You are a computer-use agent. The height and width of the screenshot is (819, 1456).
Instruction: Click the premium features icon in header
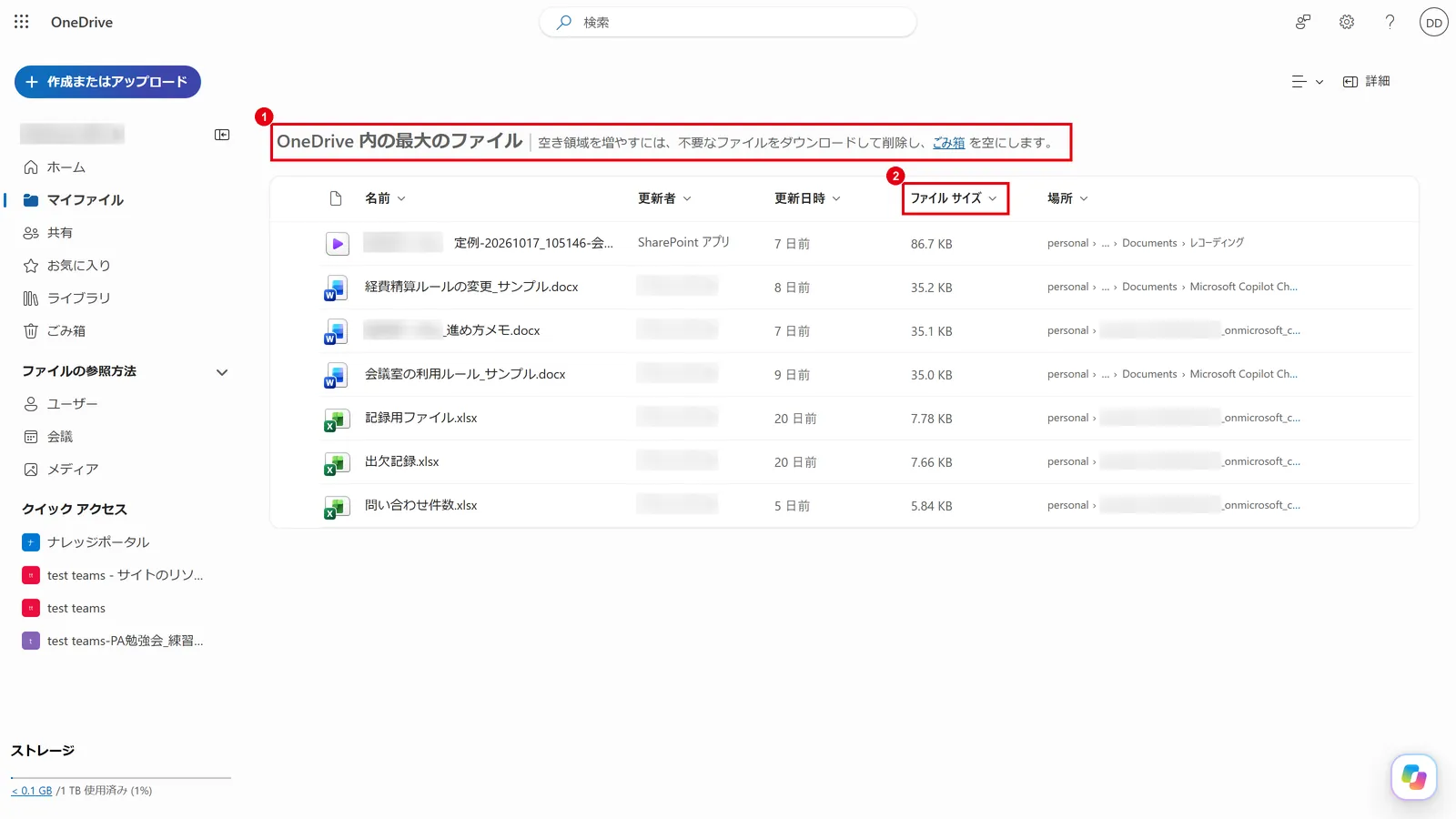tap(1303, 22)
